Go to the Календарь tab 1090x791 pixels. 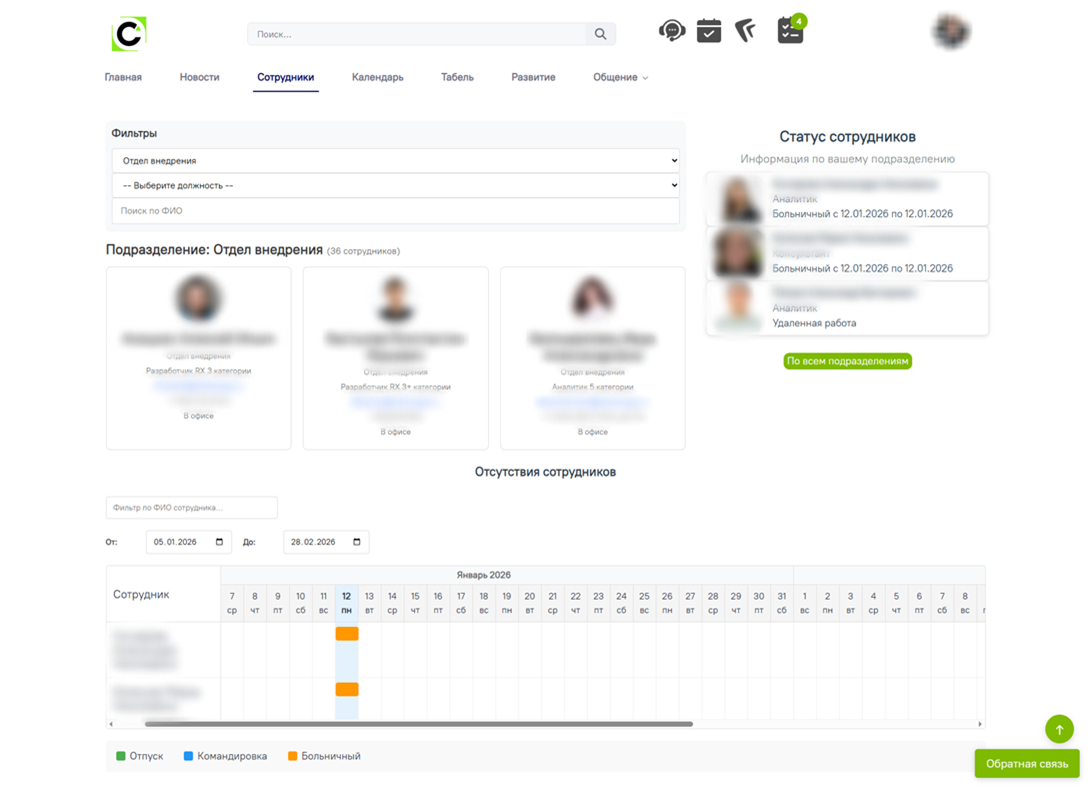click(x=377, y=77)
